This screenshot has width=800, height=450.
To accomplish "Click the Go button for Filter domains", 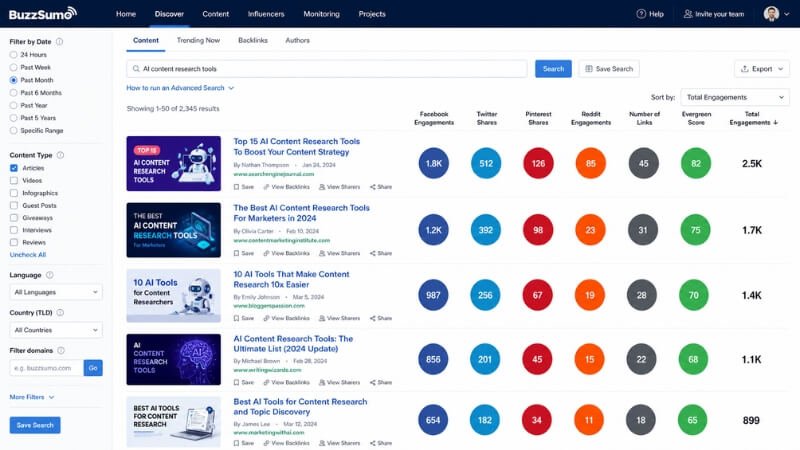I will pos(93,368).
